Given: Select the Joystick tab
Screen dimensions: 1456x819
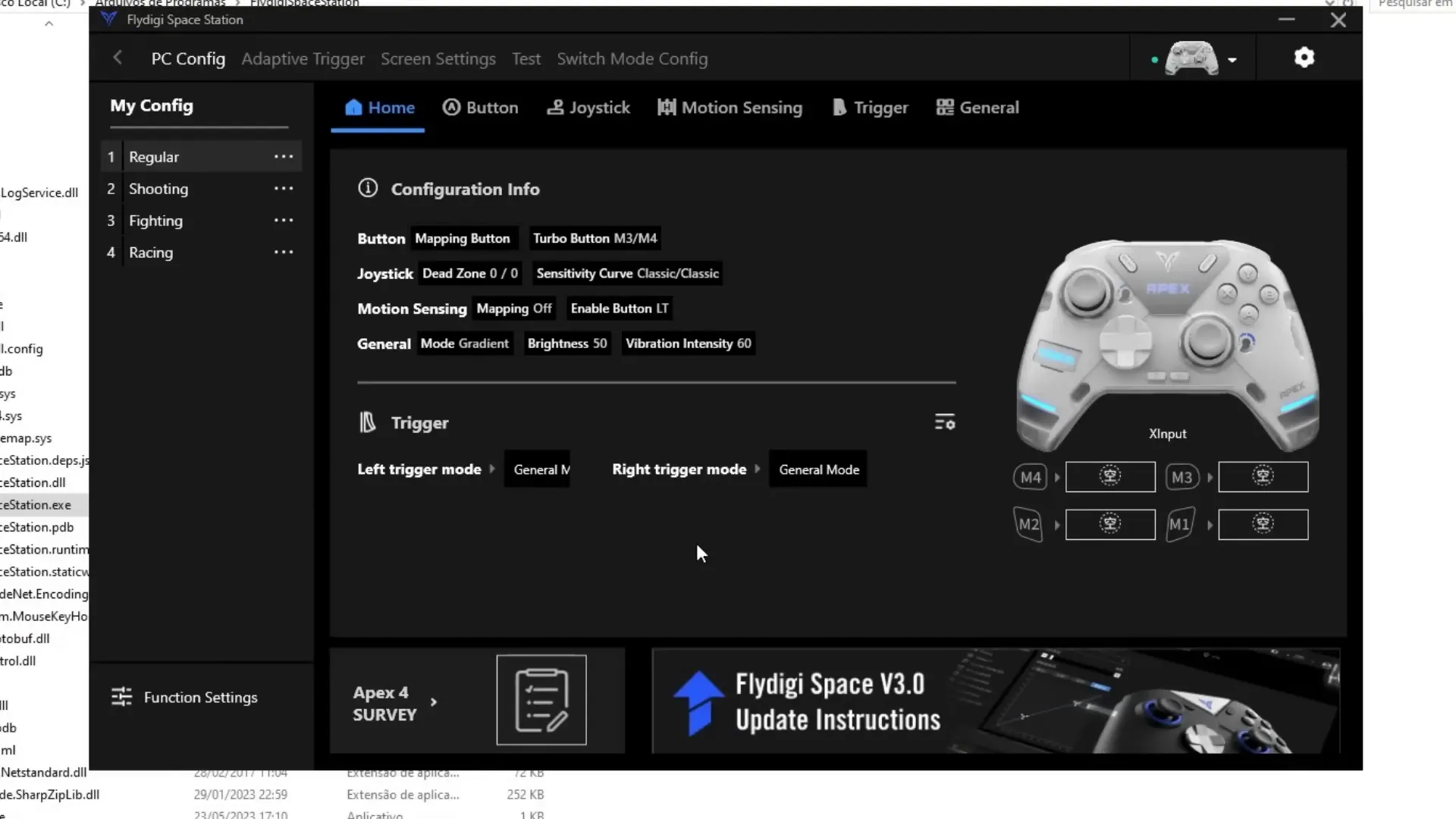Looking at the screenshot, I should [588, 108].
